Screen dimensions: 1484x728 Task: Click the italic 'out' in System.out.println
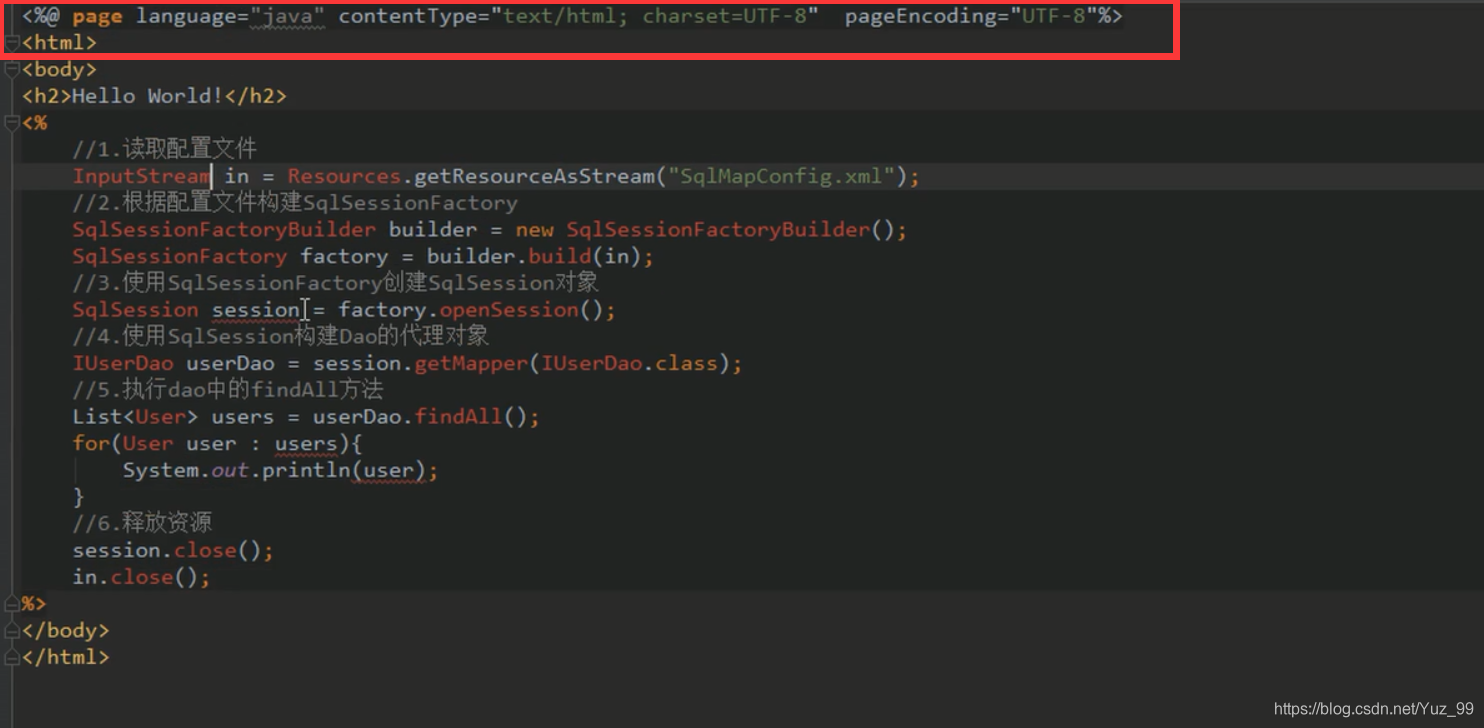(230, 470)
